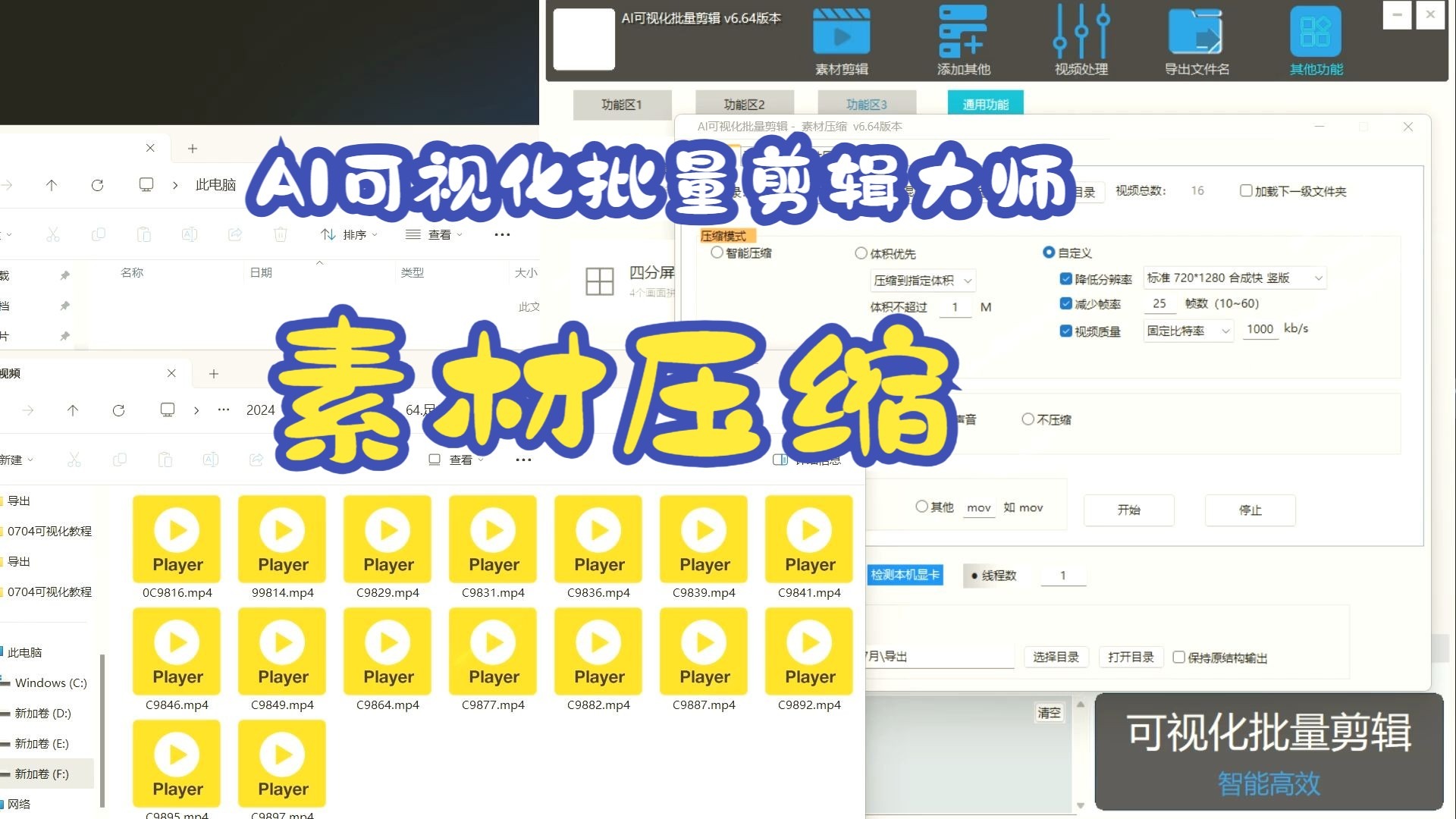Click the share icon in upper Explorer toolbar
Screen dimensions: 1456x819
click(235, 234)
